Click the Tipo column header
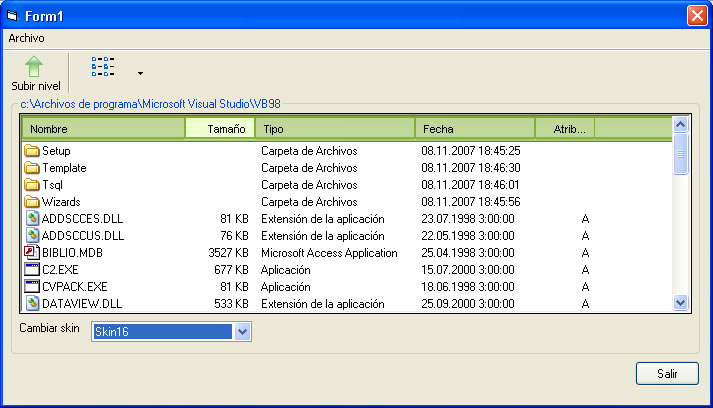This screenshot has height=408, width=713. (x=335, y=129)
